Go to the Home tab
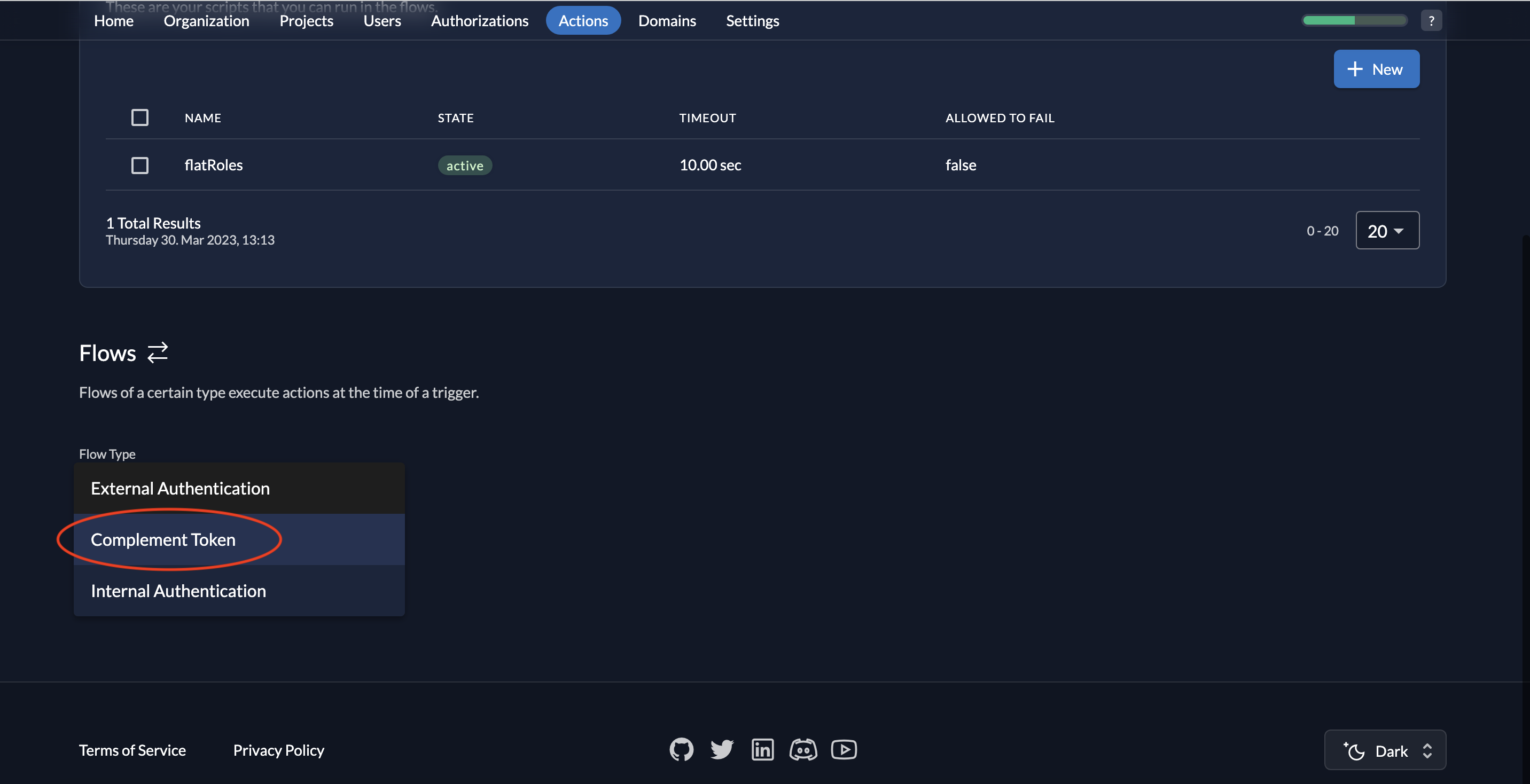 (113, 20)
